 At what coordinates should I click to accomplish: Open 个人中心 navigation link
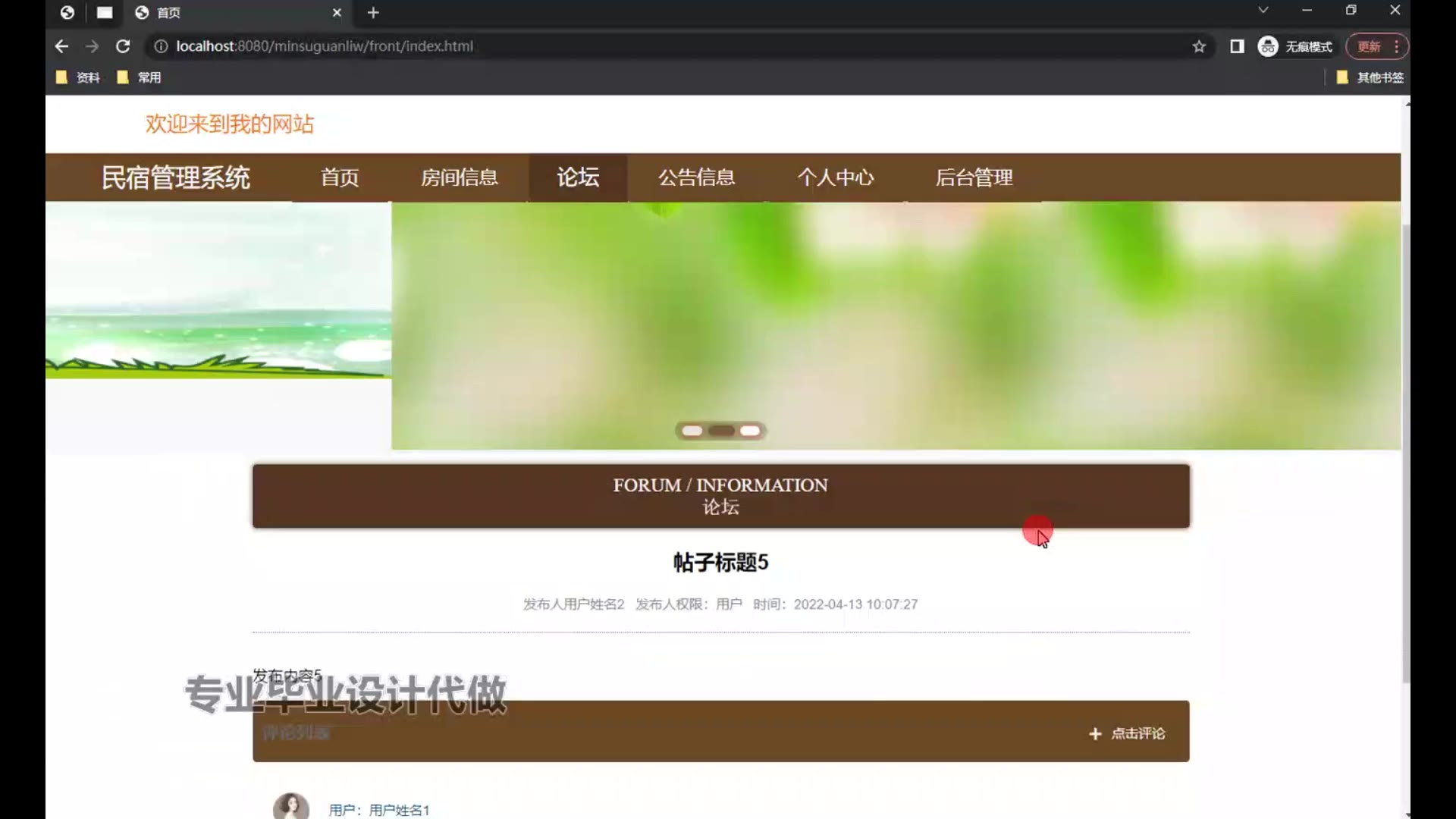835,177
